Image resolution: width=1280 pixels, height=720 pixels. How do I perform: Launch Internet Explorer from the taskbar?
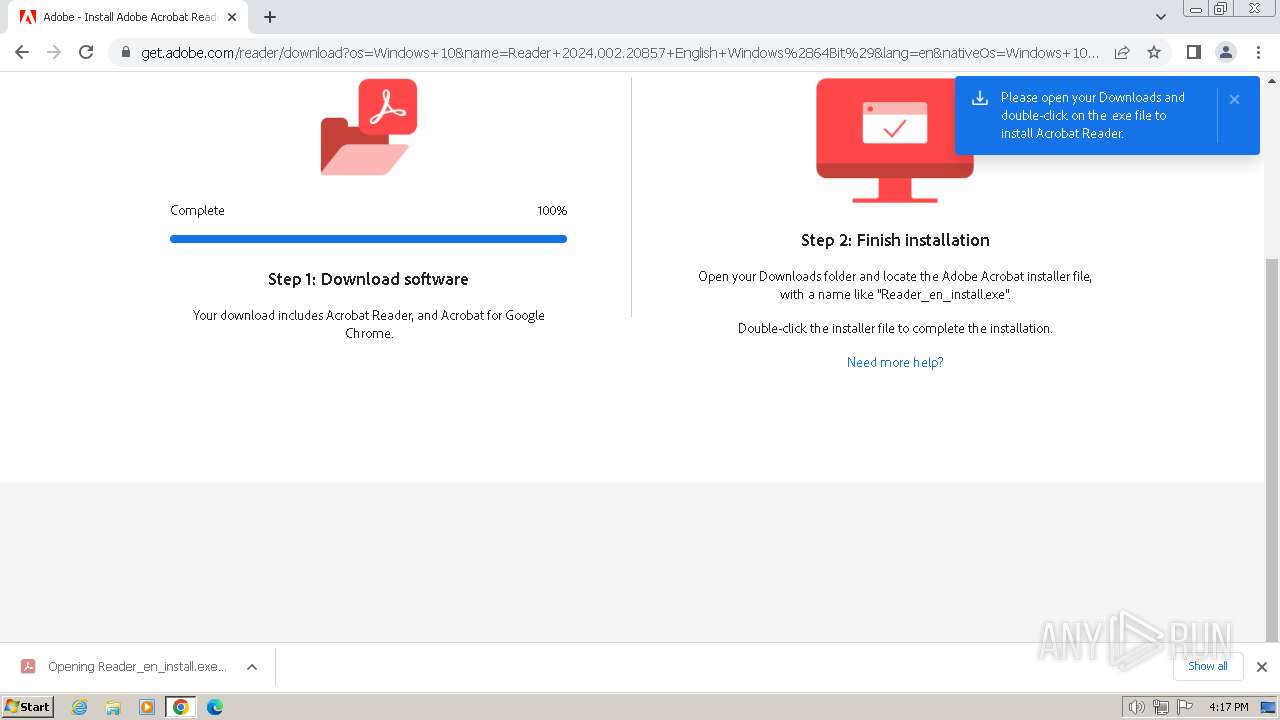click(80, 707)
